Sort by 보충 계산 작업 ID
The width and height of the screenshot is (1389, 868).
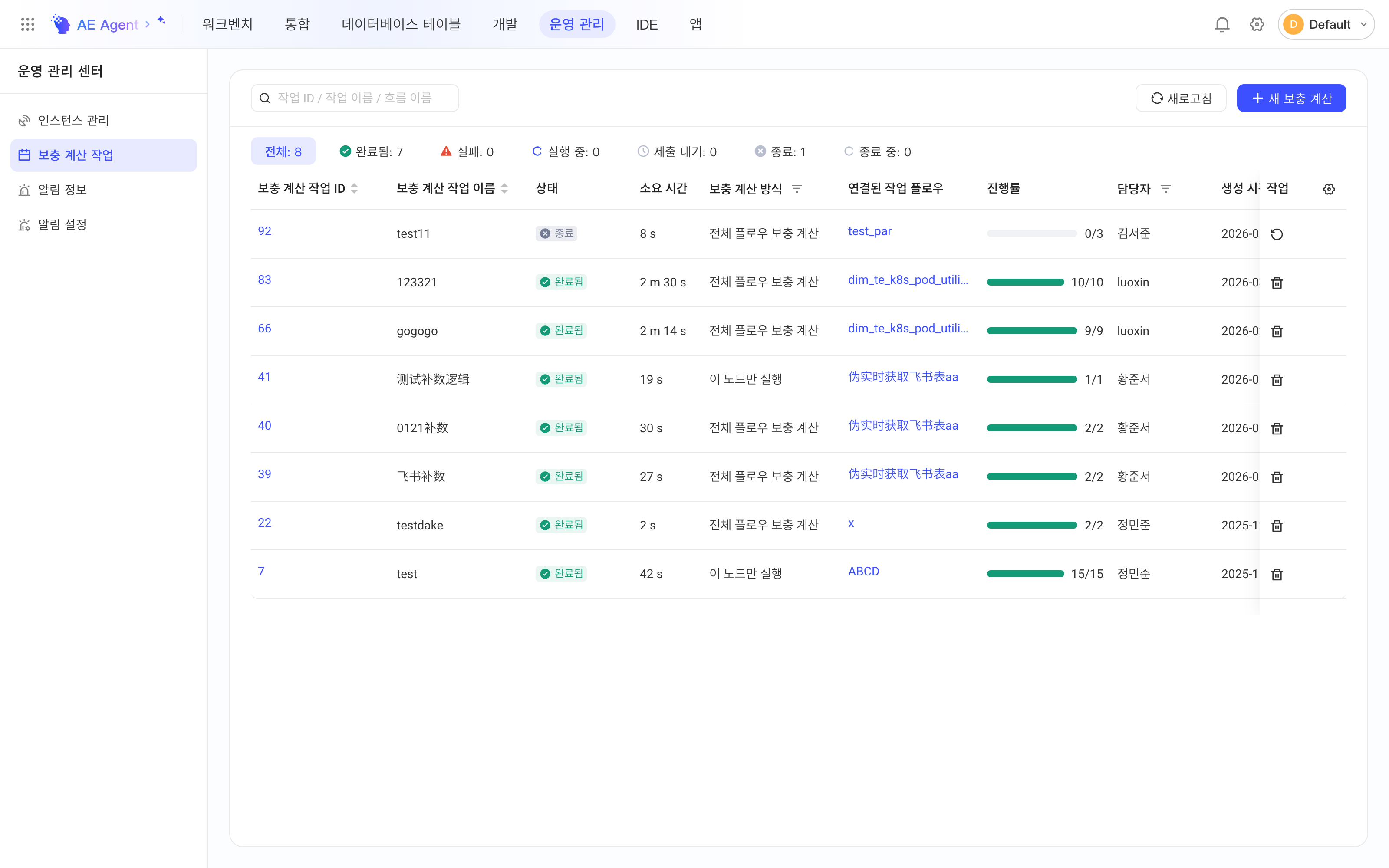click(x=354, y=188)
